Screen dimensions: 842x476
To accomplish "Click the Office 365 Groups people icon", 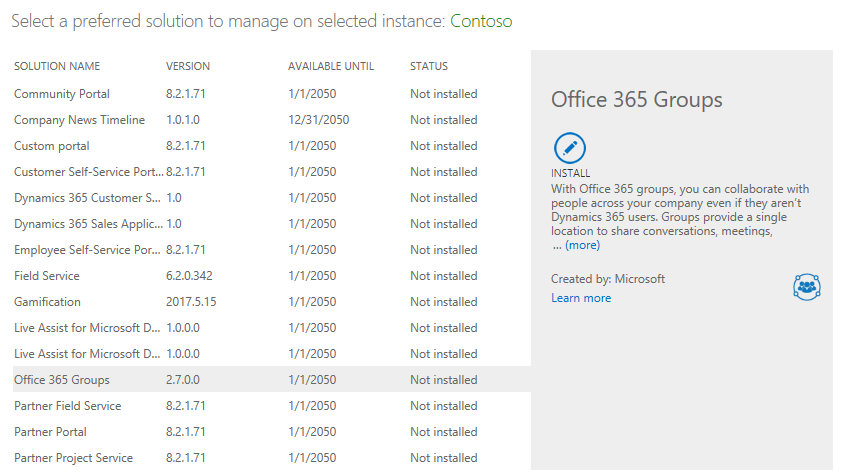I will [807, 287].
